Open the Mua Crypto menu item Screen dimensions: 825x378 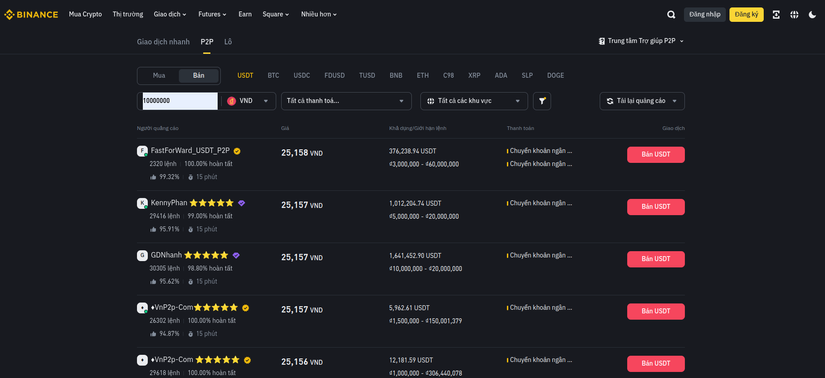tap(85, 14)
